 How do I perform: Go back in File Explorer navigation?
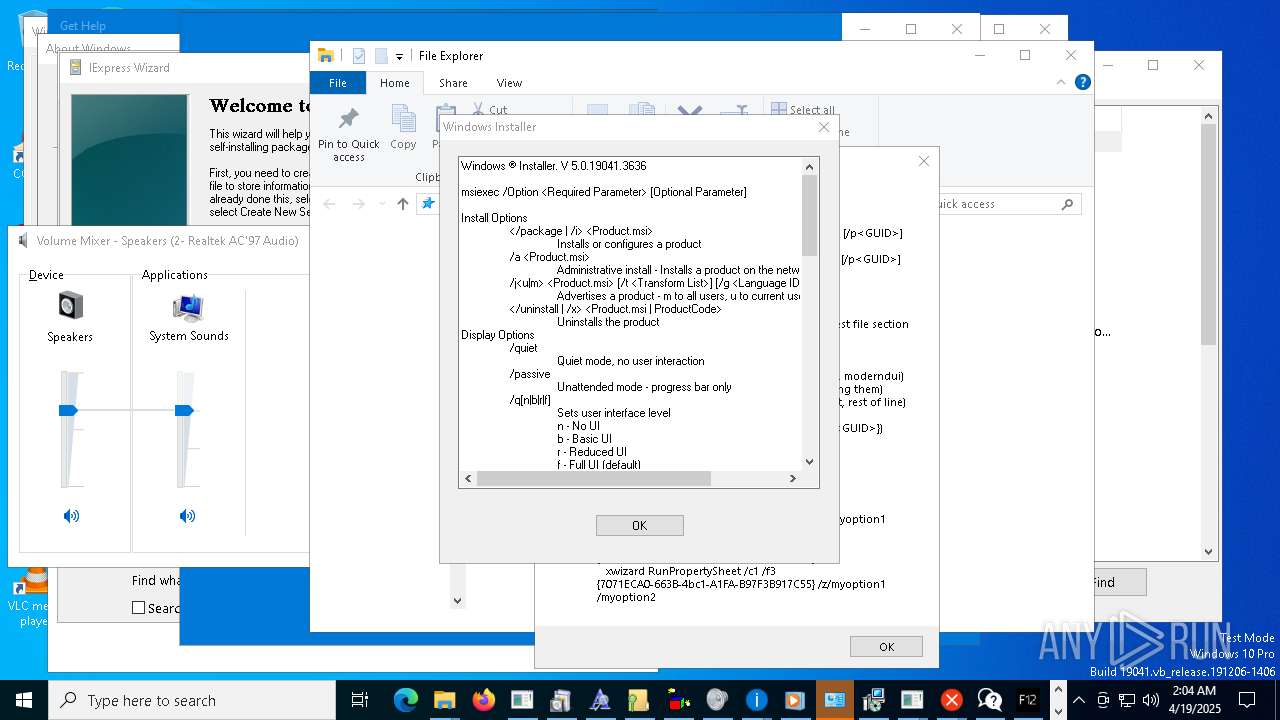(330, 204)
